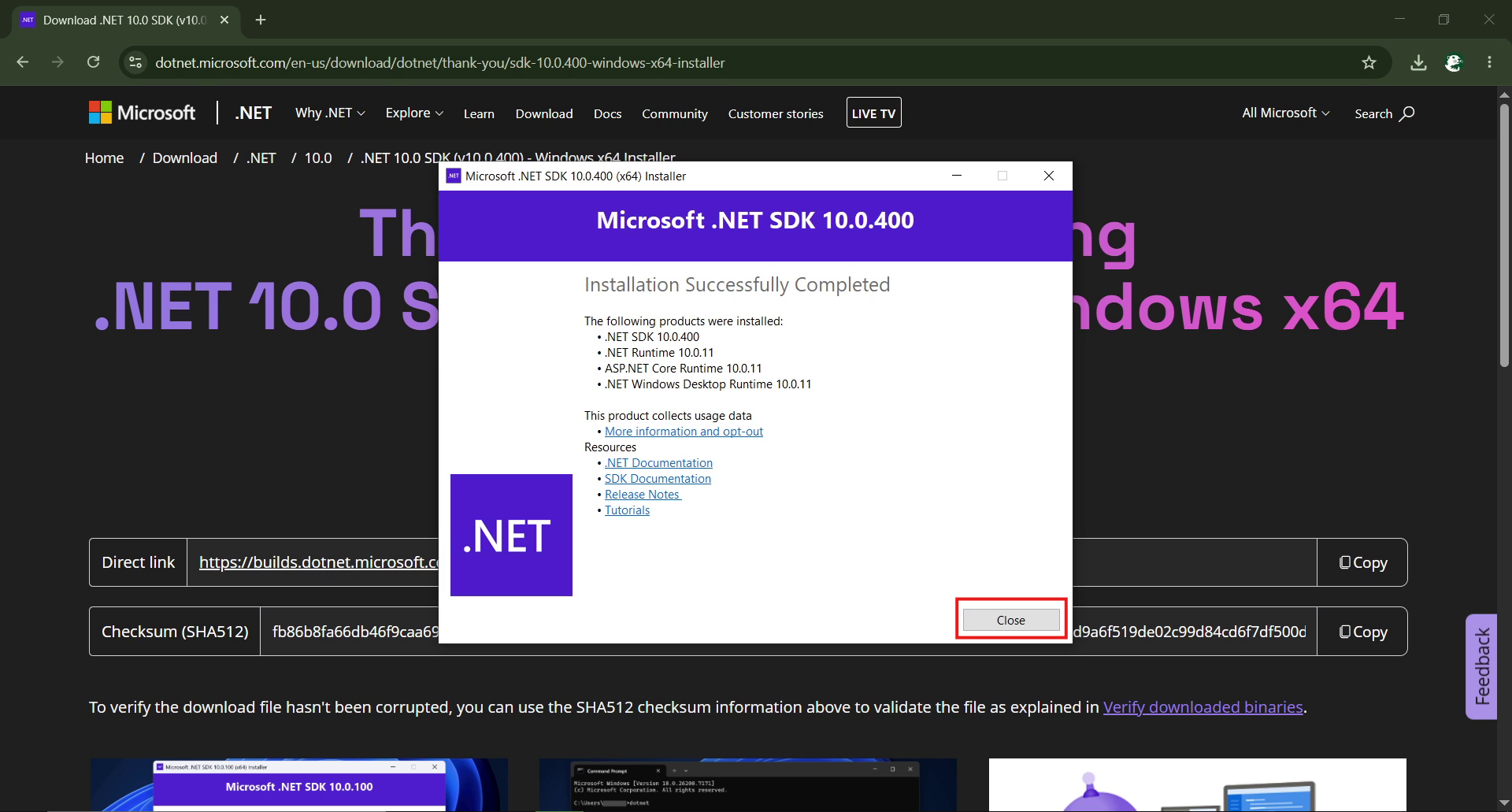Click the browser address bar URL
The width and height of the screenshot is (1512, 812).
point(439,62)
